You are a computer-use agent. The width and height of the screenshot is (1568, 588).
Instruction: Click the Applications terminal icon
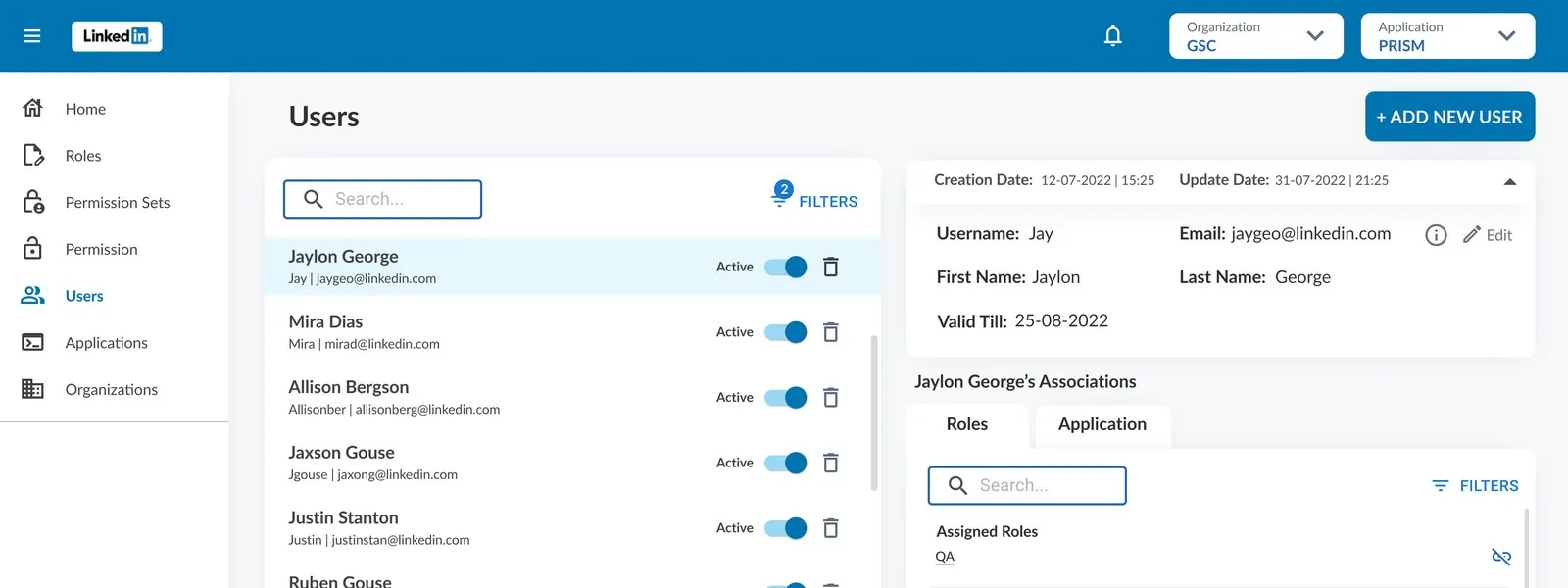click(32, 342)
